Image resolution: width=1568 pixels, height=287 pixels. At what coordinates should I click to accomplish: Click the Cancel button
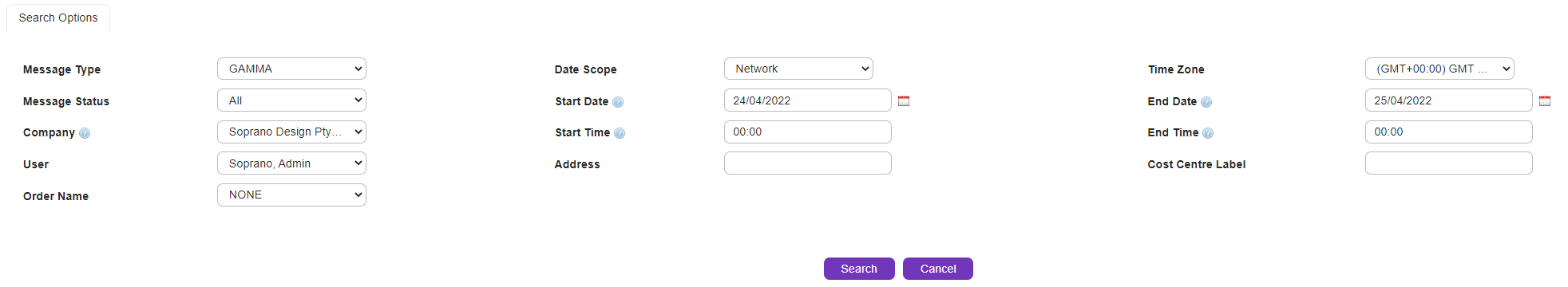(938, 269)
